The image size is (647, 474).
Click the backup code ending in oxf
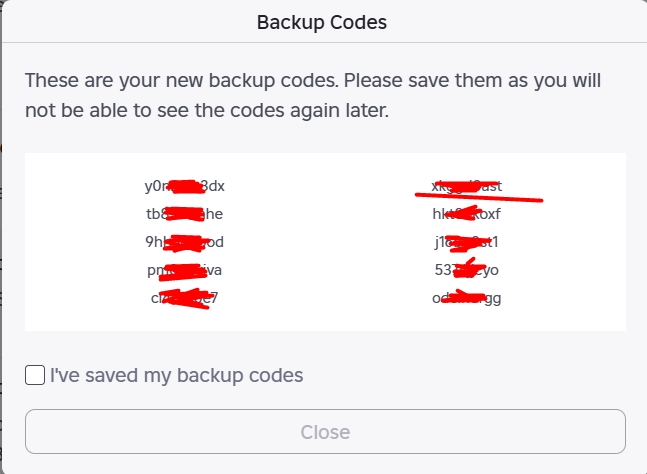[466, 214]
